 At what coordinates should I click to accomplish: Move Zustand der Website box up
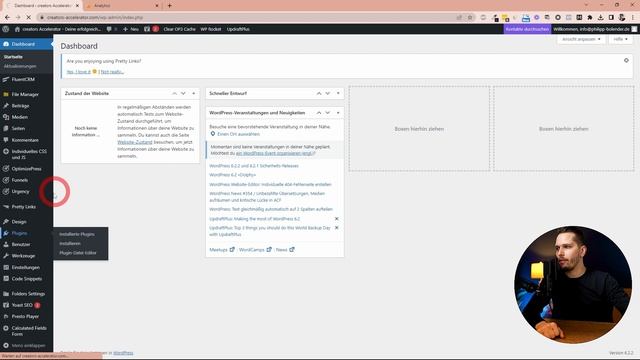[174, 93]
